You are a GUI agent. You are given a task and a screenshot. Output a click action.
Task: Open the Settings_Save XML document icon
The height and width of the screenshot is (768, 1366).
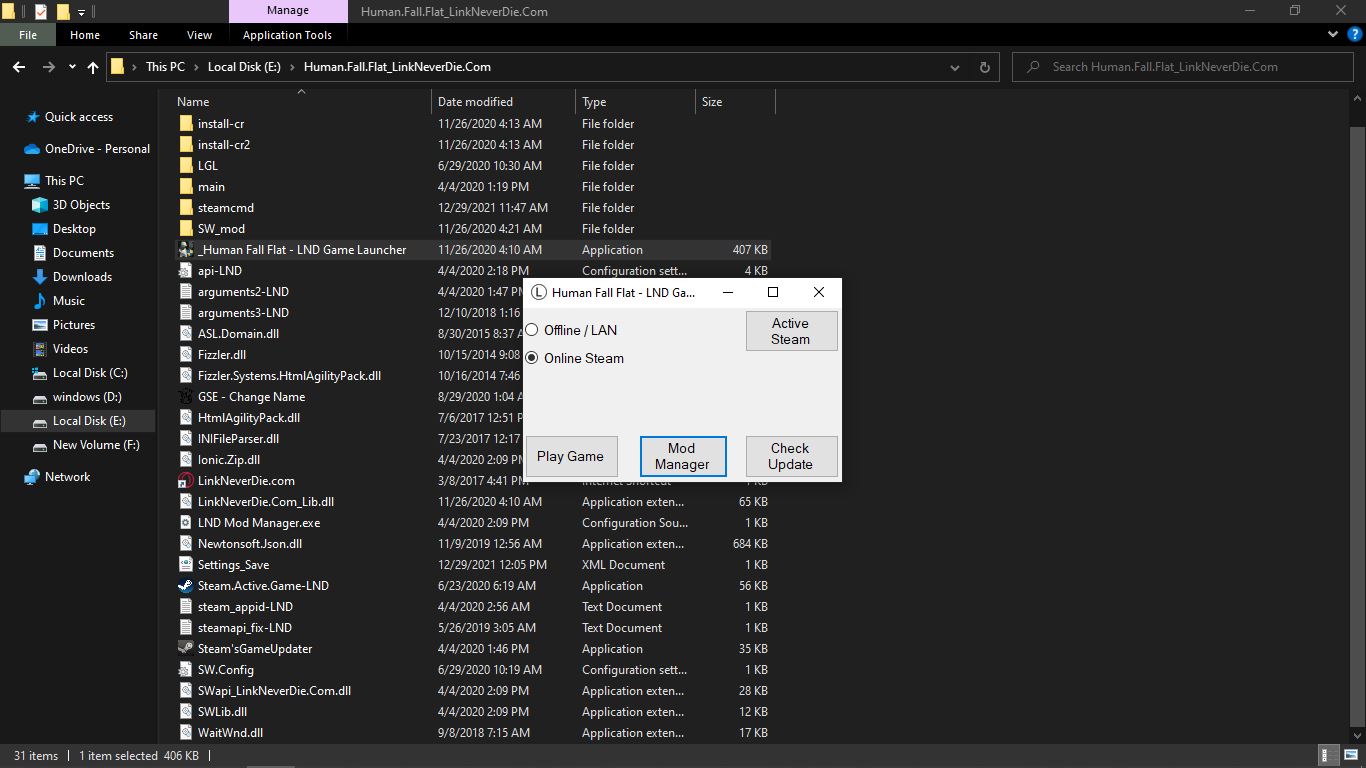click(x=186, y=564)
